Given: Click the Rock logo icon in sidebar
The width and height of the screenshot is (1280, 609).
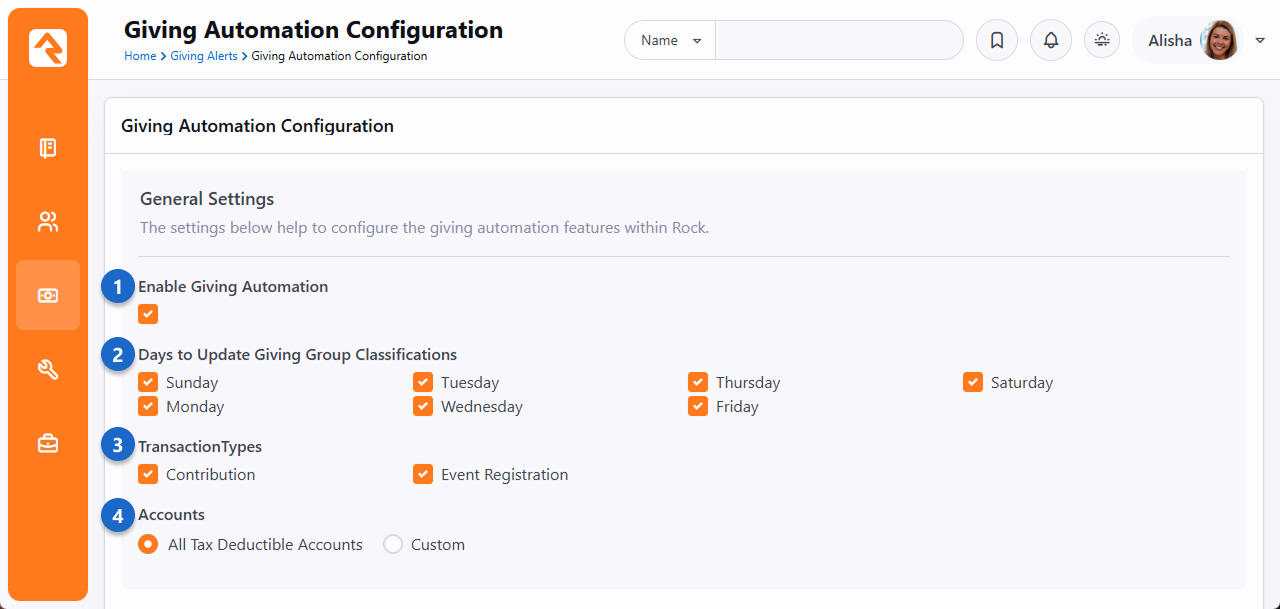Looking at the screenshot, I should pos(48,48).
